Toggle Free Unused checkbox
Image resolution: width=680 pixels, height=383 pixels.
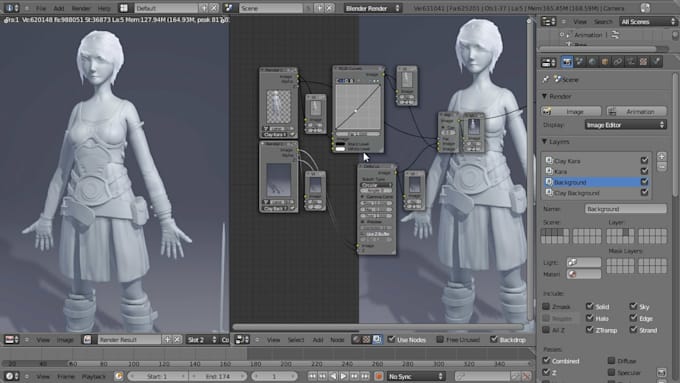440,339
